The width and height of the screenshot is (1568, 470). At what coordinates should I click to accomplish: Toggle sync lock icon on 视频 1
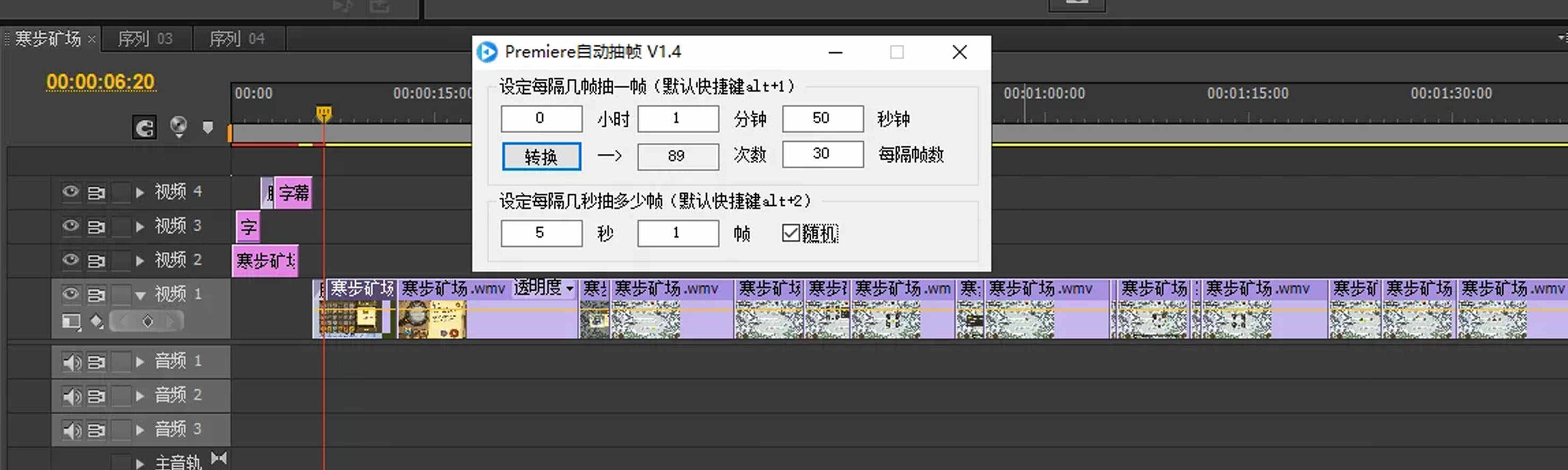click(x=96, y=295)
